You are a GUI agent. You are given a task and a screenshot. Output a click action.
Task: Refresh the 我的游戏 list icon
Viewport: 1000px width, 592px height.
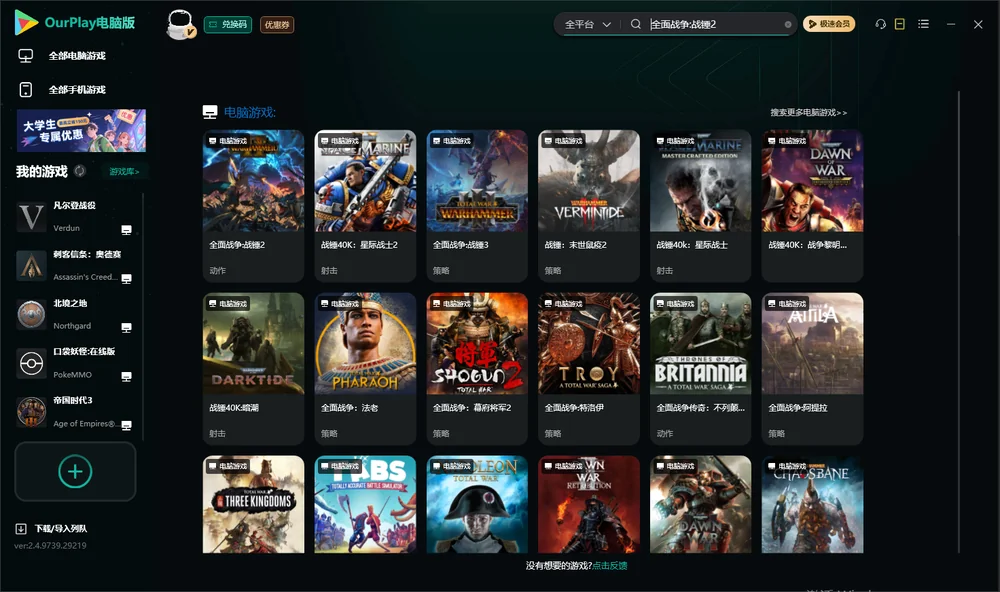80,171
